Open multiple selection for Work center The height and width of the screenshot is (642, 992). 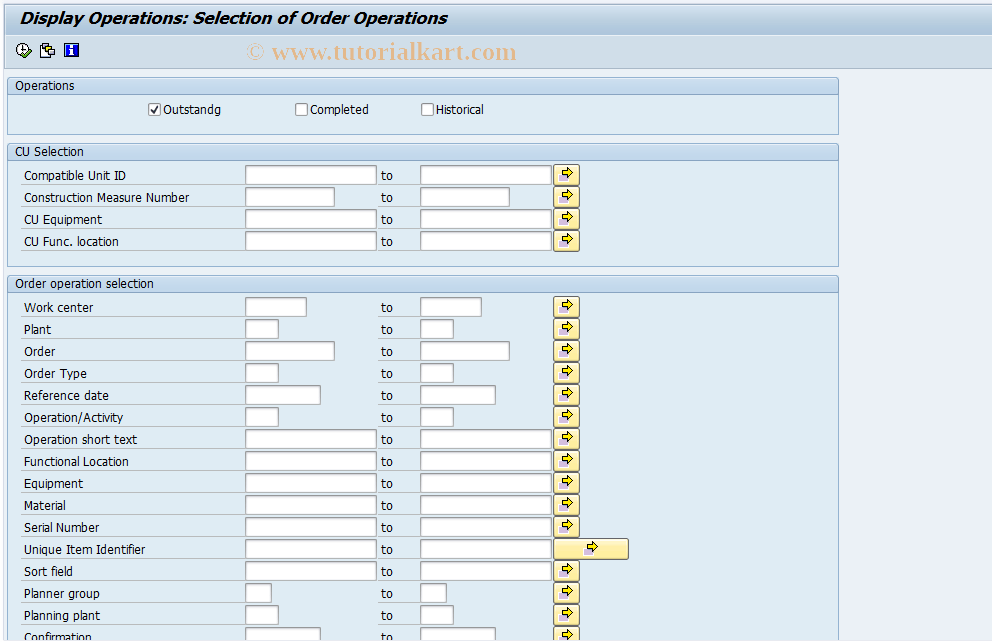click(x=566, y=306)
